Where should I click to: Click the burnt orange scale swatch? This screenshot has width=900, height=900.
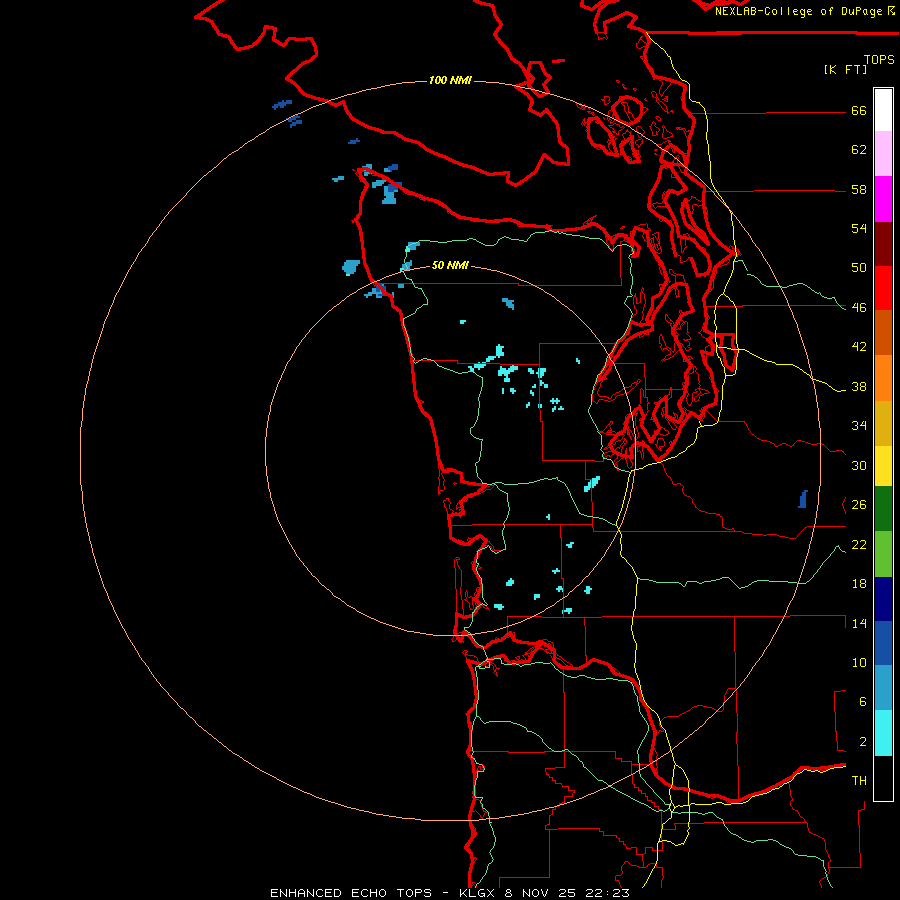click(x=883, y=333)
